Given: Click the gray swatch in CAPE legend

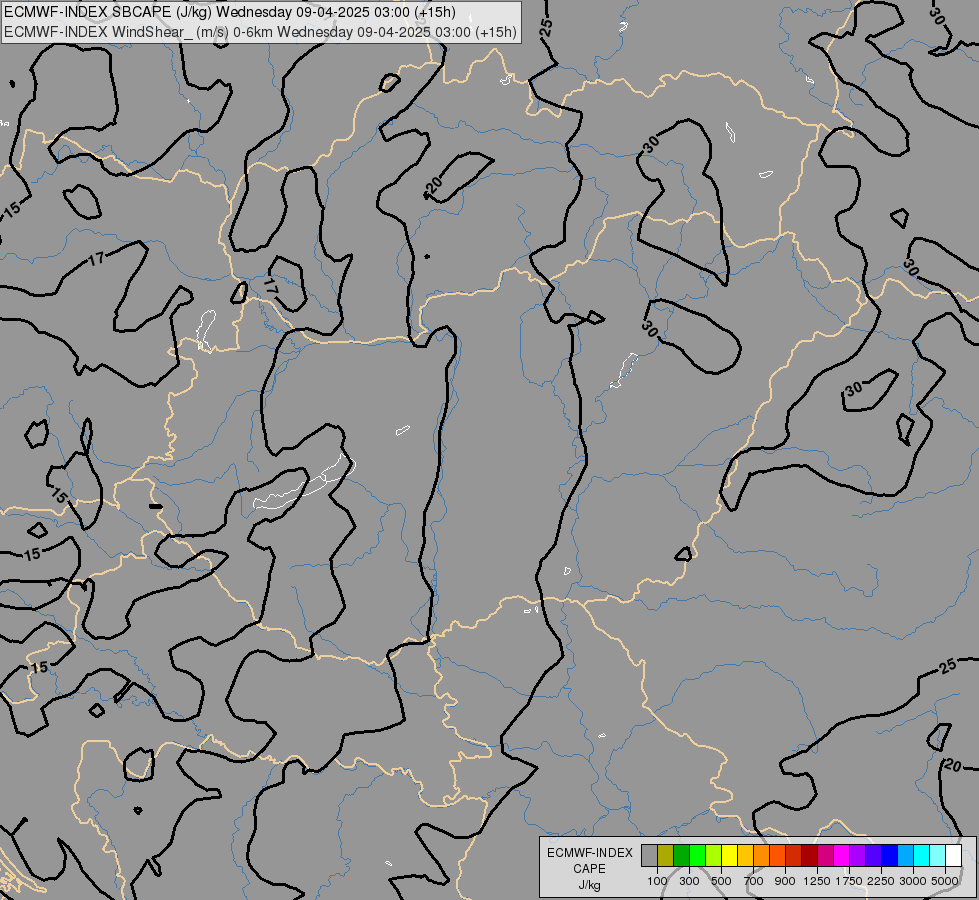Looking at the screenshot, I should (649, 855).
